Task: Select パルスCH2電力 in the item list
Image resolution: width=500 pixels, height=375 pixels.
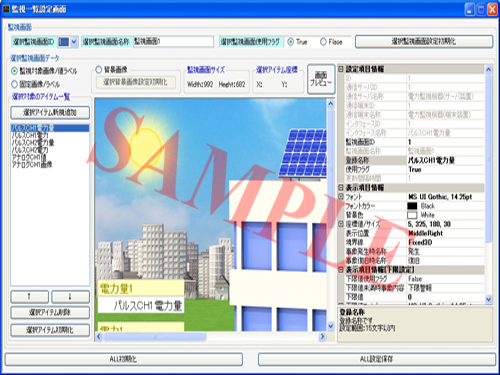Action: click(30, 150)
